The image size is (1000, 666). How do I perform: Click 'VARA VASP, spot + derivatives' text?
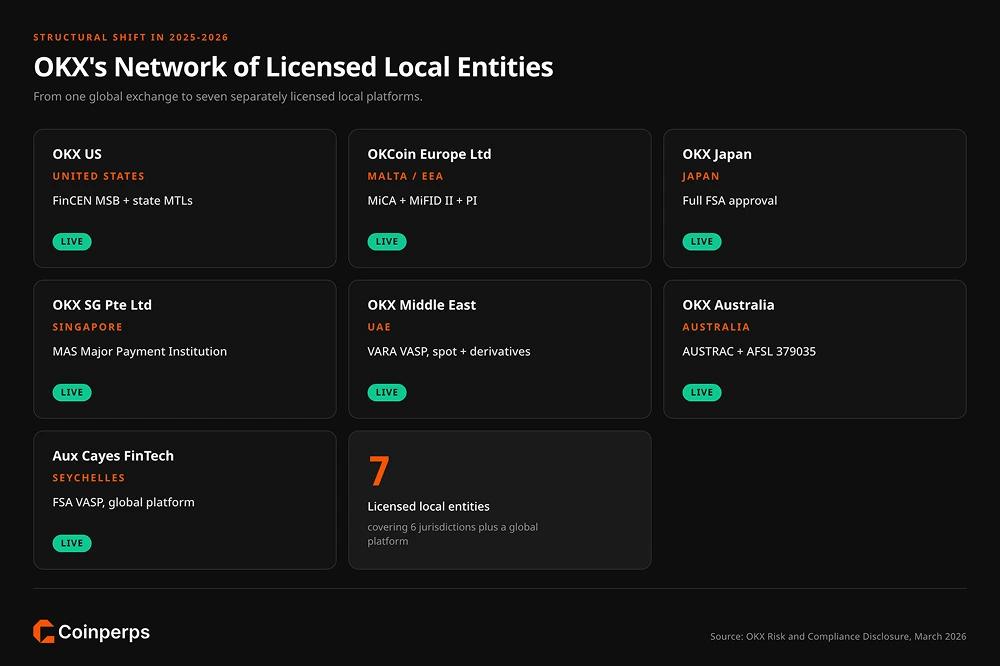click(449, 352)
